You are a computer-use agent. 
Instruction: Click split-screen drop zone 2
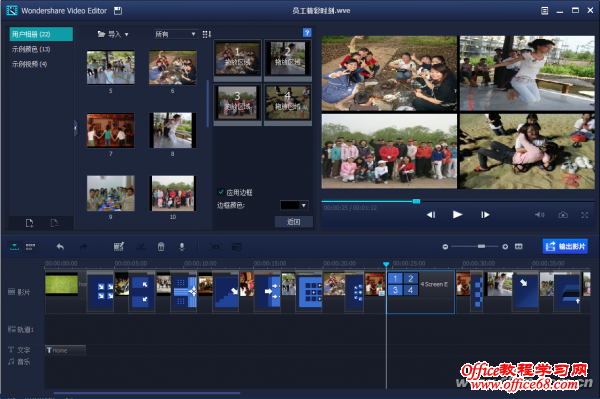click(x=288, y=58)
